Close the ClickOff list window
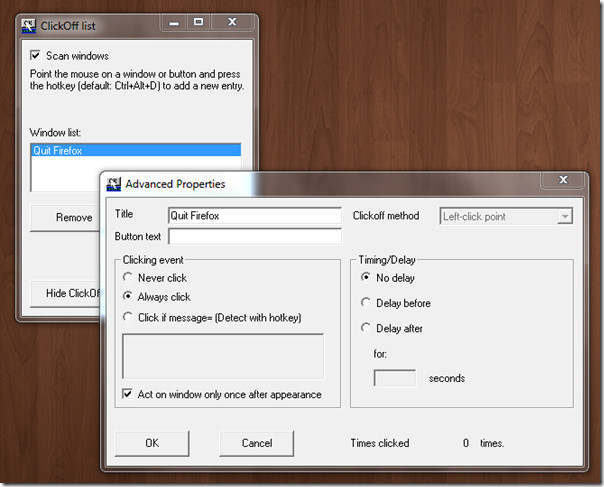Image resolution: width=604 pixels, height=487 pixels. [232, 22]
